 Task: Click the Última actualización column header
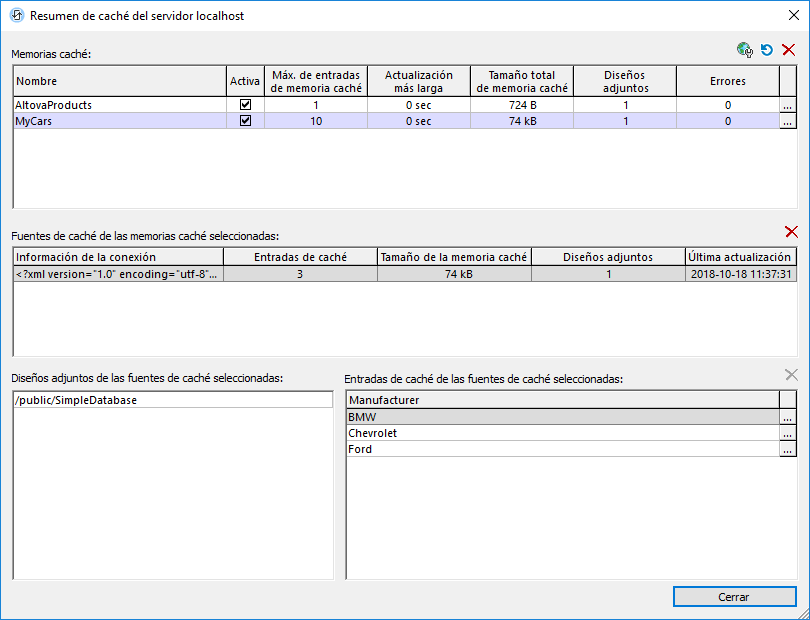click(x=739, y=257)
